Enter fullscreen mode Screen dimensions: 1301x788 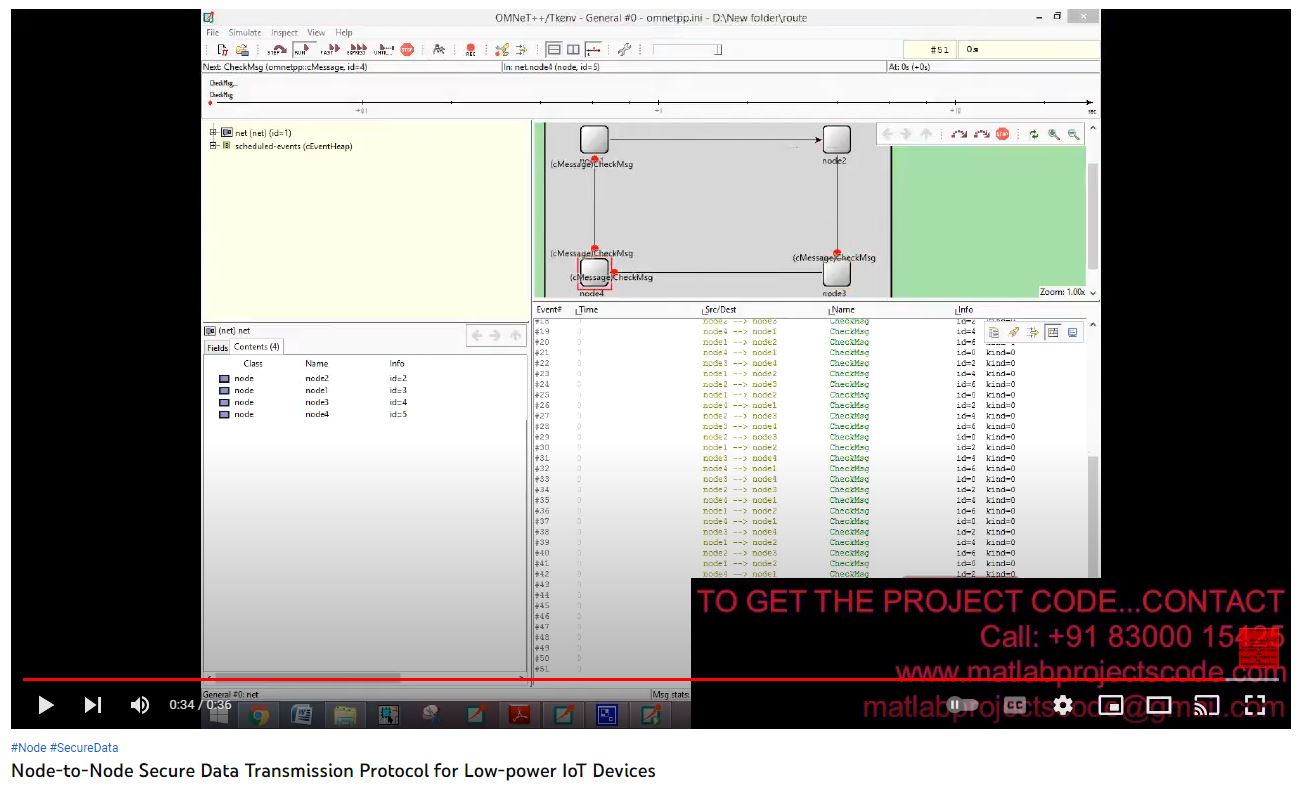1255,705
